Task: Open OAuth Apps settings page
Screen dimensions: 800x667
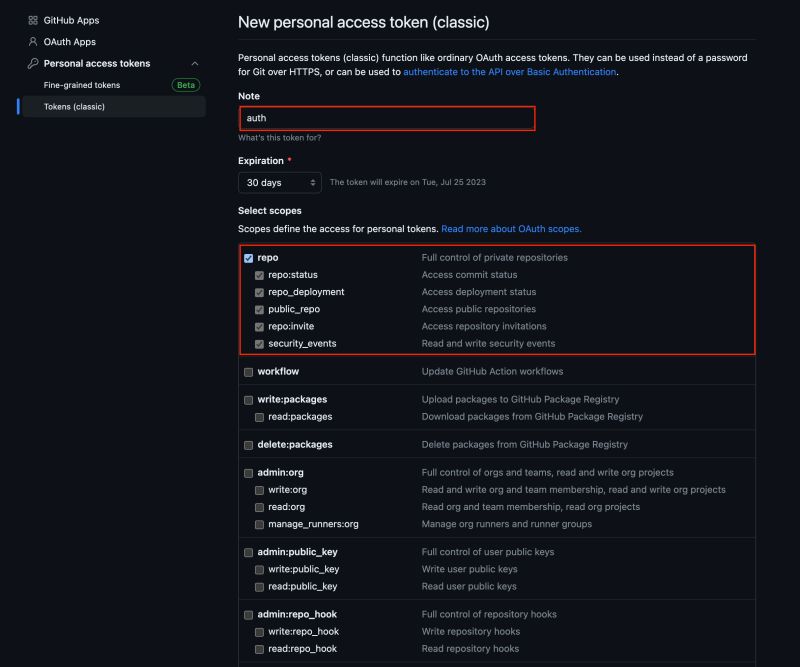Action: 70,42
